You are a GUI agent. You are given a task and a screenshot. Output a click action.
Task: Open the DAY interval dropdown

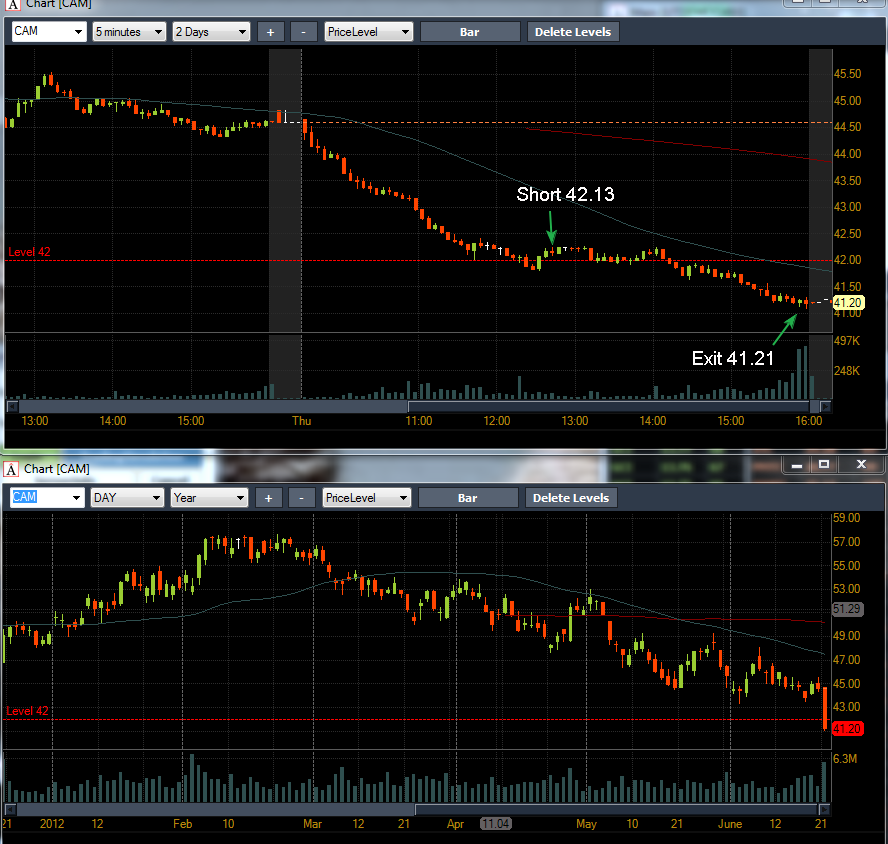[127, 498]
